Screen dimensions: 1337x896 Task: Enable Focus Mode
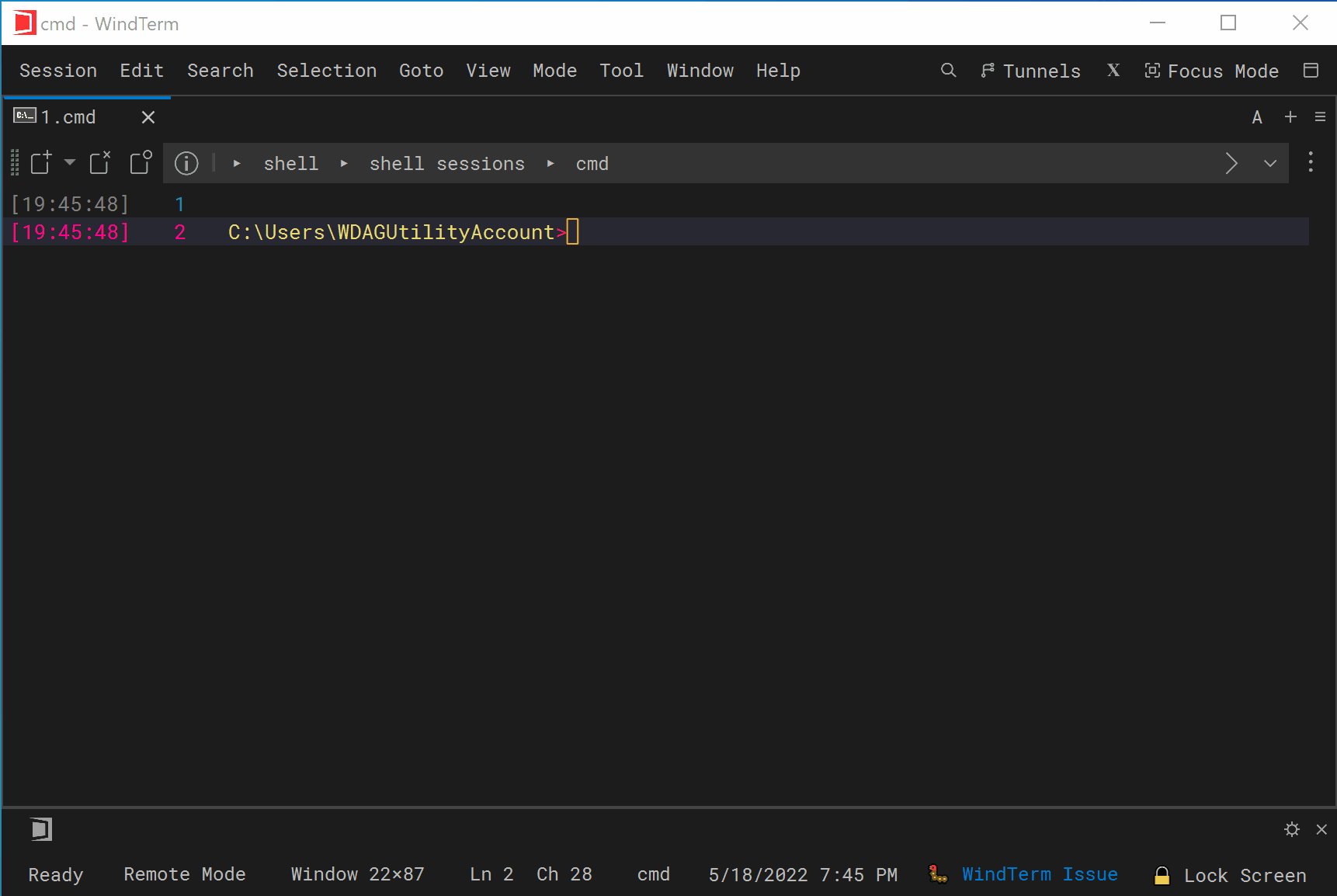coord(1212,71)
